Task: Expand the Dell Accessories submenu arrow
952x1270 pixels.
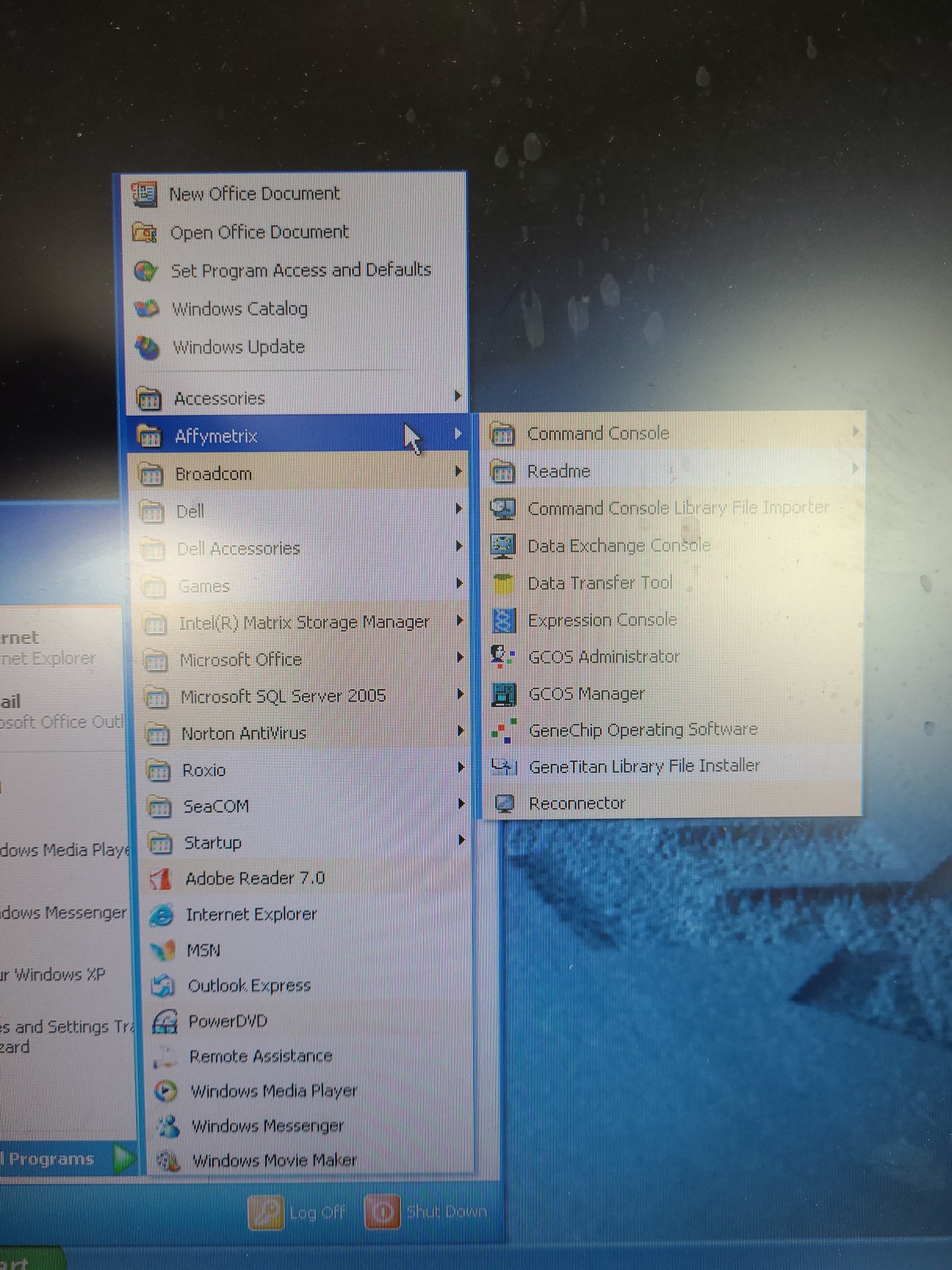Action: [x=460, y=547]
